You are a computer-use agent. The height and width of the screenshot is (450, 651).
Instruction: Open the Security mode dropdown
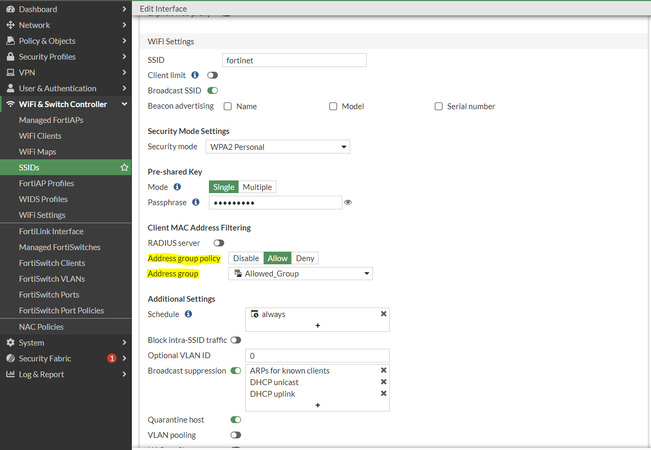tap(278, 147)
